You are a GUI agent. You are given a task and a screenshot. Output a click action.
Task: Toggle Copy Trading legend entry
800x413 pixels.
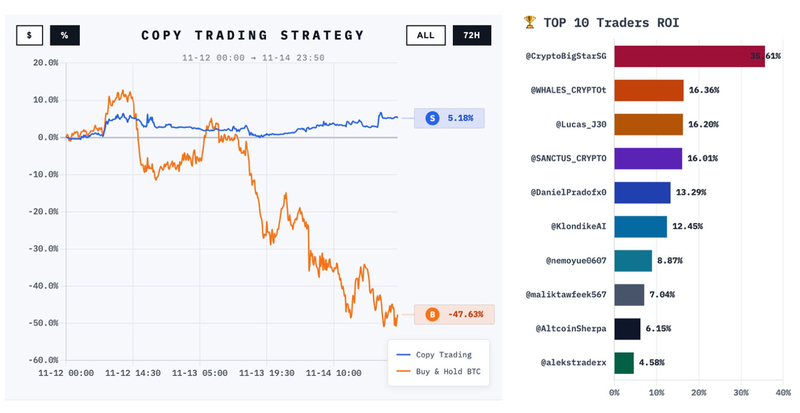(435, 354)
